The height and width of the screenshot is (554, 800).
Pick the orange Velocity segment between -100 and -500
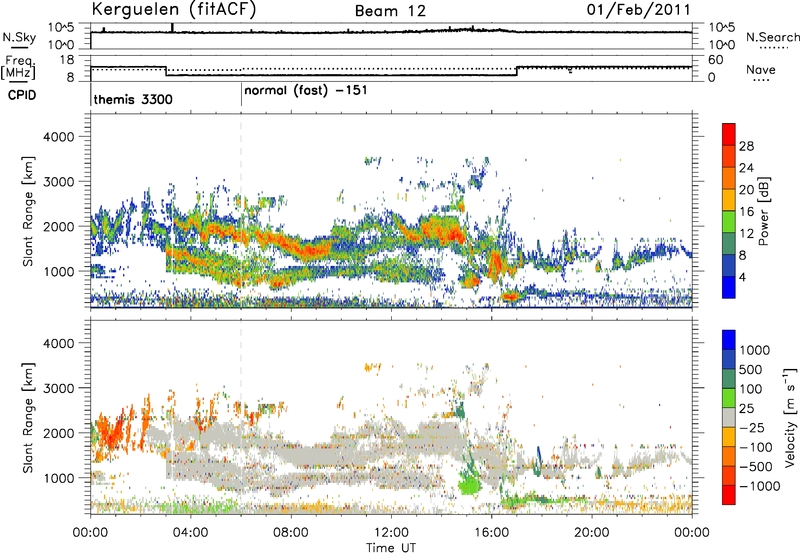tap(729, 456)
